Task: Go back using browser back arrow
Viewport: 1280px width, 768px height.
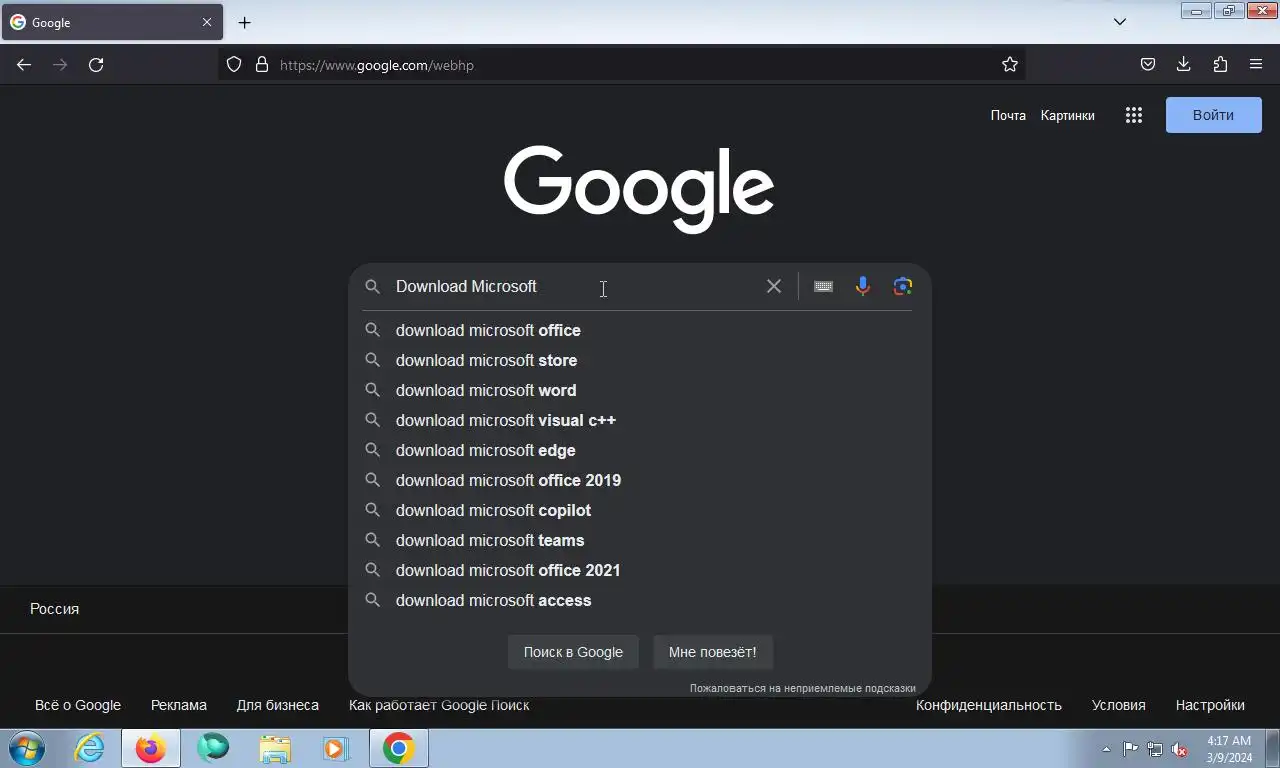Action: coord(24,65)
